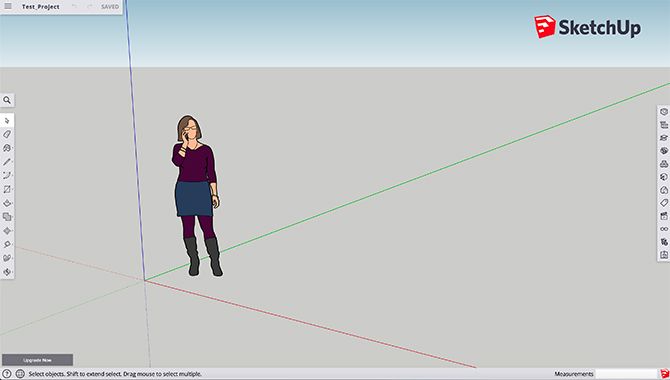Activate the Push/Pull tool
This screenshot has width=670, height=380.
7,203
